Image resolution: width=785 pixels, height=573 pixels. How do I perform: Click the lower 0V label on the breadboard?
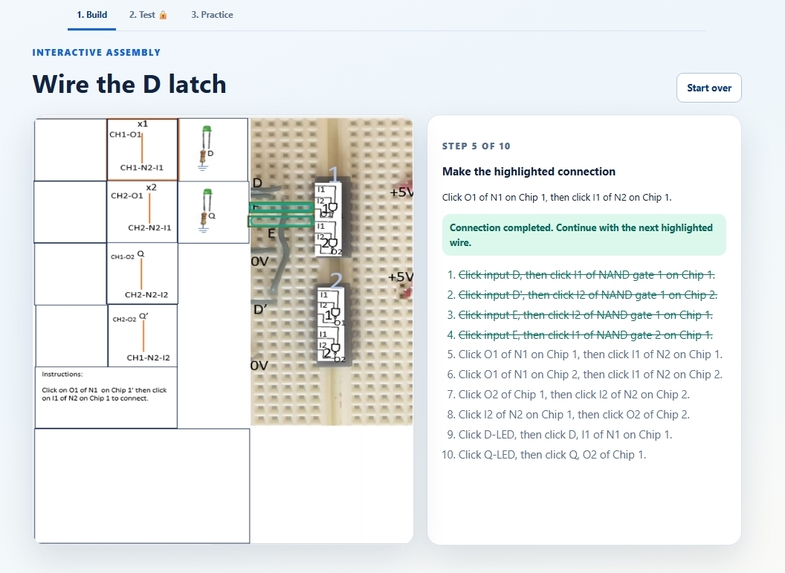(x=259, y=365)
